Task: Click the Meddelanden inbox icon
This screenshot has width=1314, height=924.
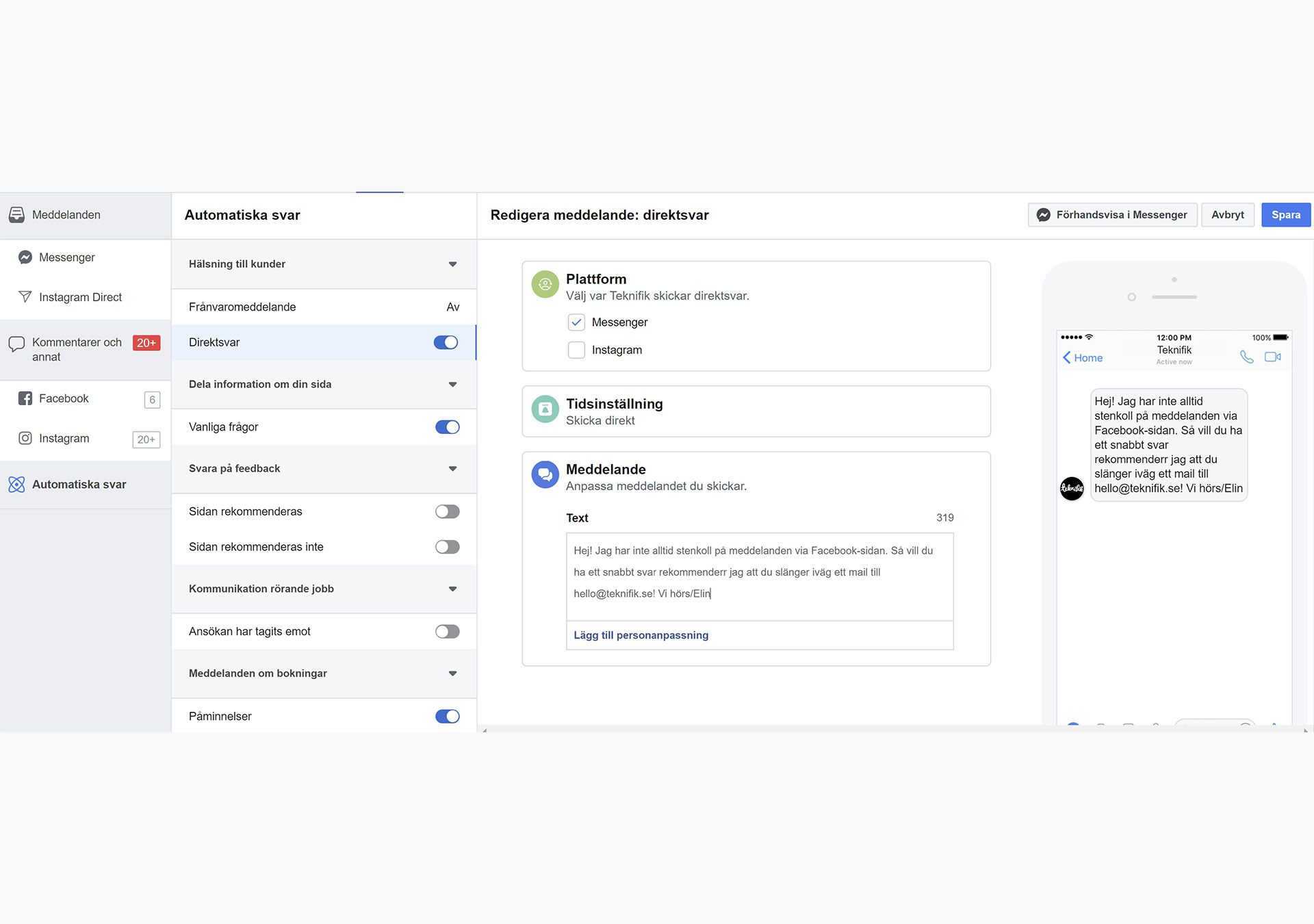Action: click(16, 215)
